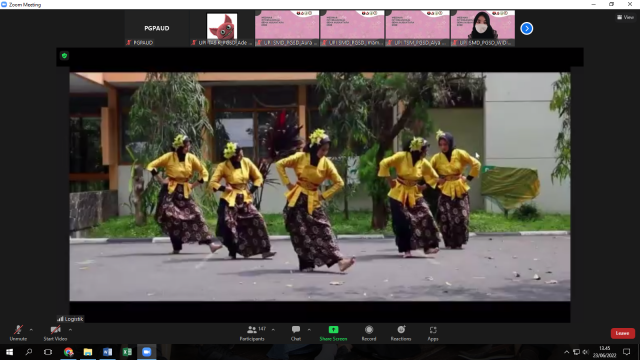Open the Windows notification center

pos(627,352)
